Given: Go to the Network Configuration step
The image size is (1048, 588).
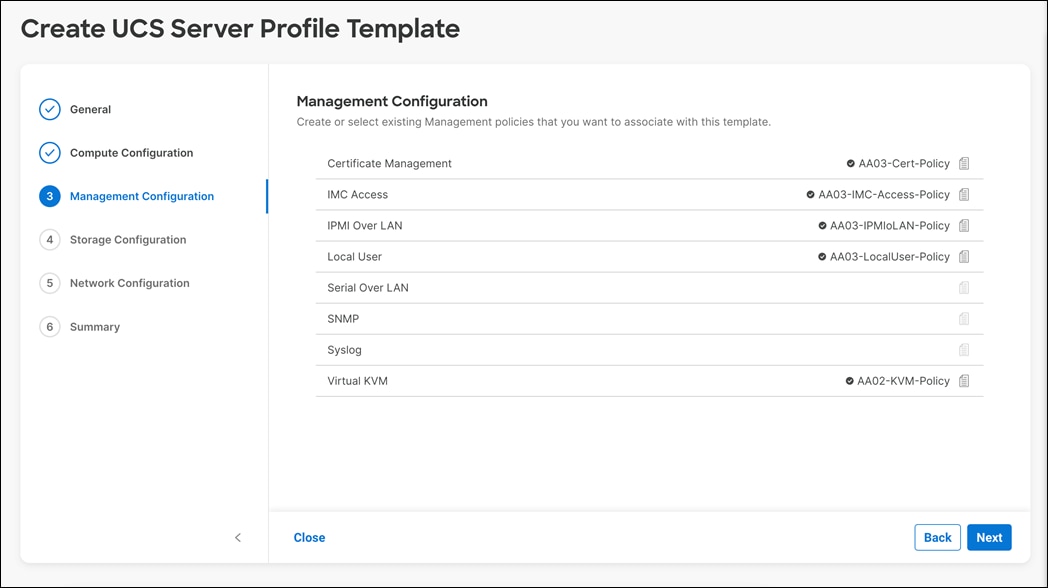Looking at the screenshot, I should [x=131, y=283].
